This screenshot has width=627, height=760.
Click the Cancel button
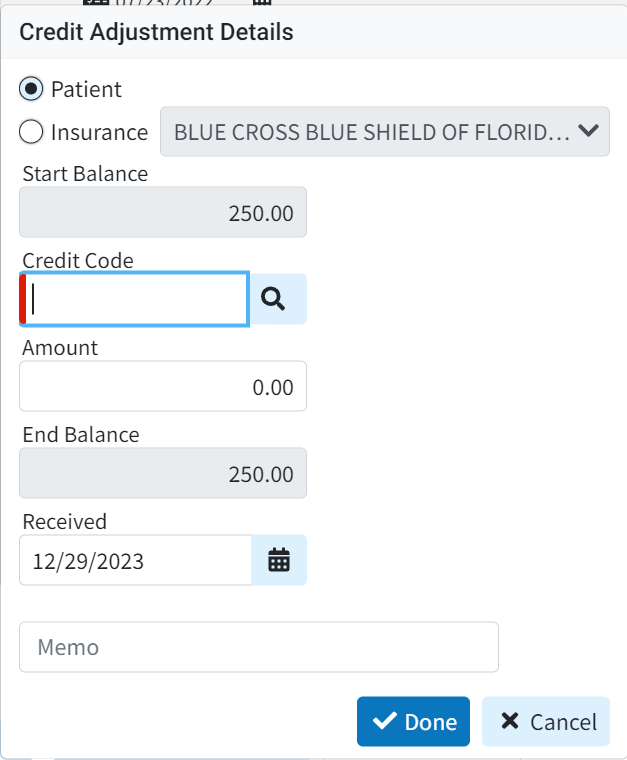click(546, 722)
